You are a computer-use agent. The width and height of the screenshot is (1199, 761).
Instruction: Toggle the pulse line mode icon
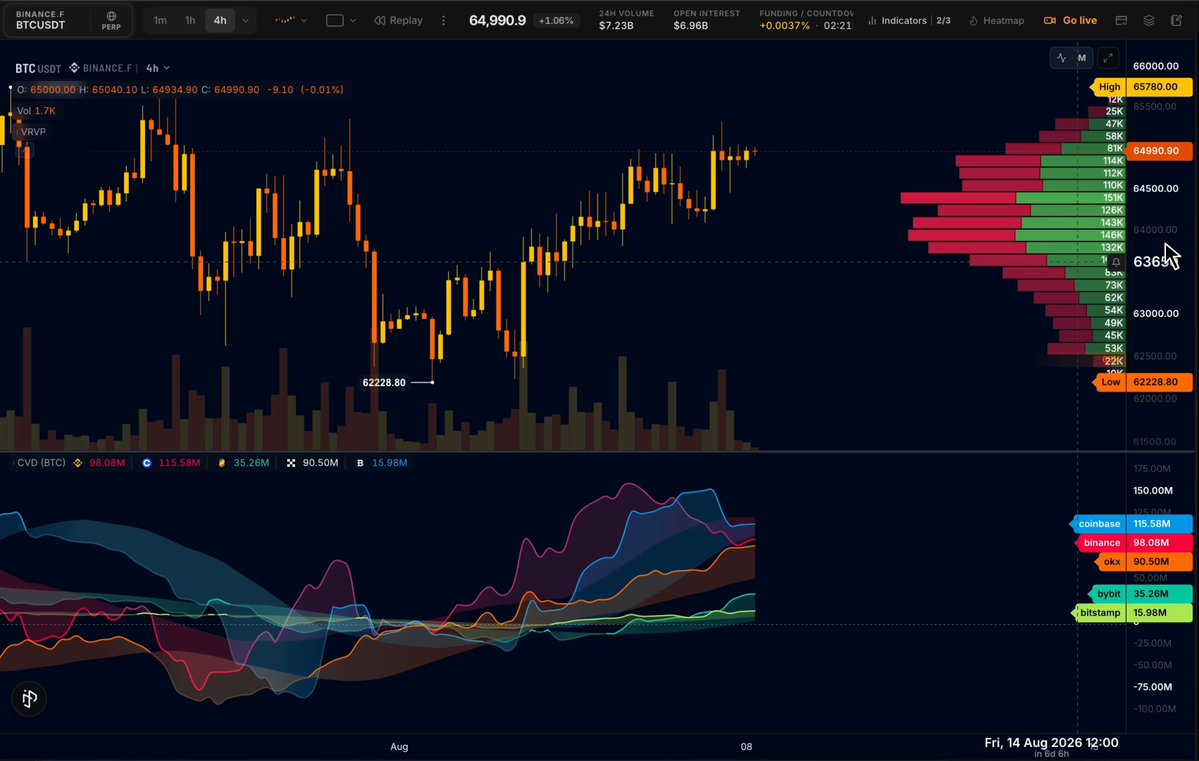coord(1061,57)
